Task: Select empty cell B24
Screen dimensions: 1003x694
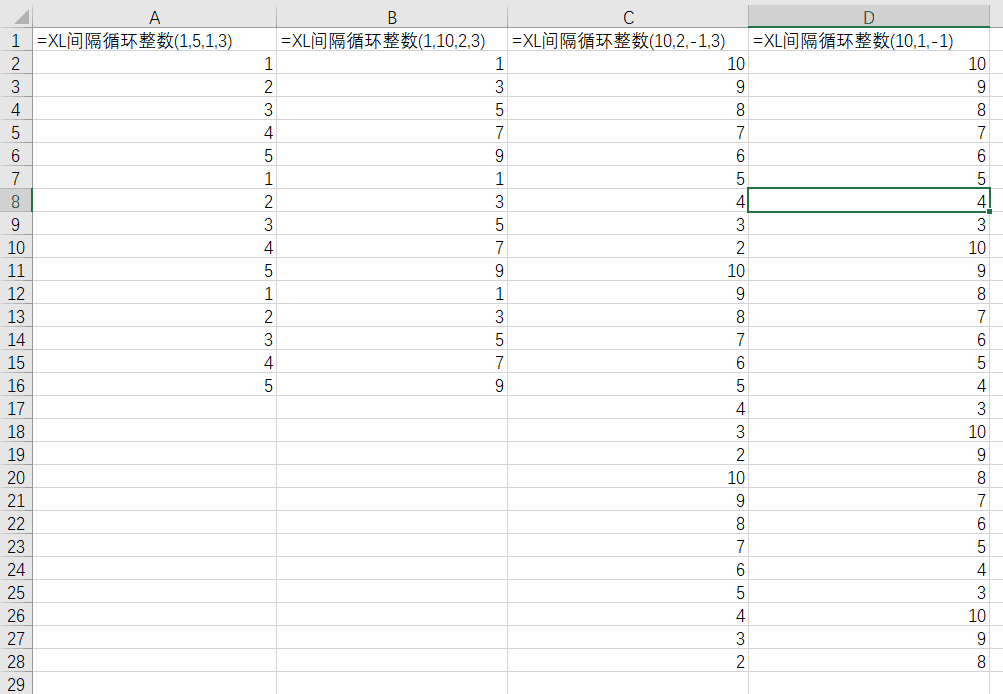Action: pos(392,569)
